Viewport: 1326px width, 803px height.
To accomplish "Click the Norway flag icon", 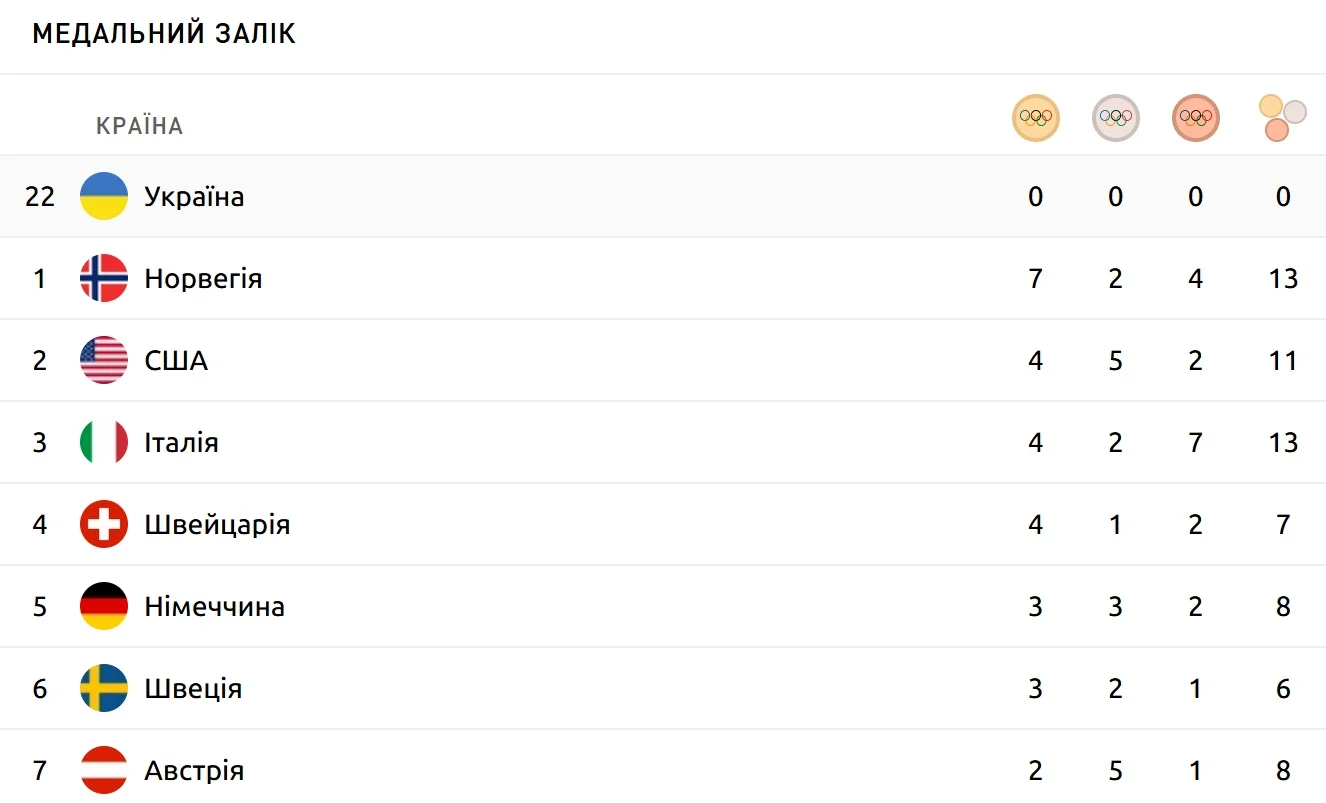I will 104,278.
